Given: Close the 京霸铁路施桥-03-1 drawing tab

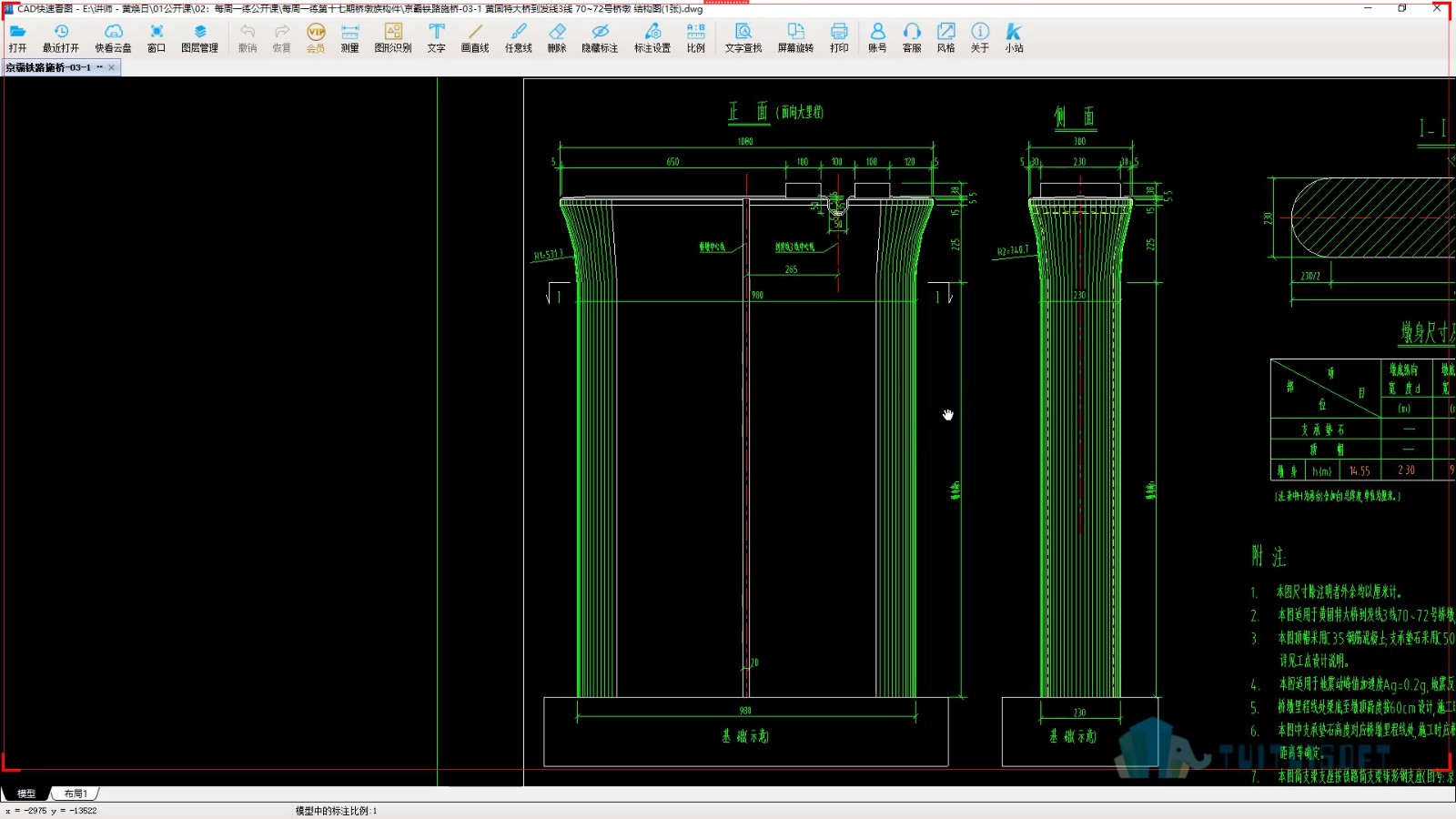Looking at the screenshot, I should (x=112, y=67).
